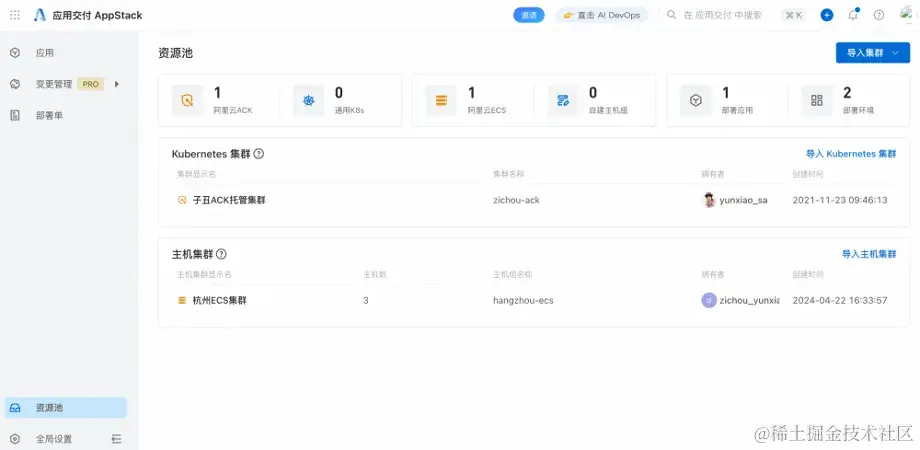Click the 全局设置 gear icon
Image resolution: width=920 pixels, height=450 pixels.
[15, 439]
